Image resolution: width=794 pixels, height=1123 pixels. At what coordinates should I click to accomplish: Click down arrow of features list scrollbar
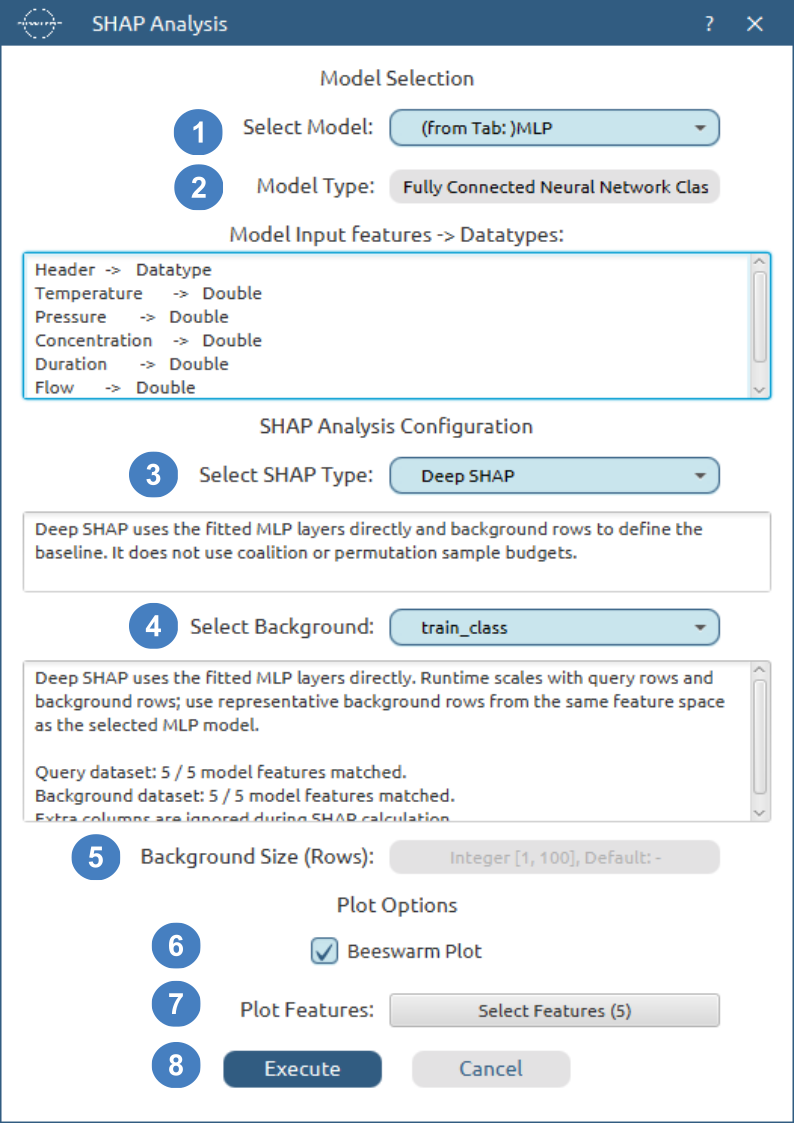pyautogui.click(x=760, y=390)
